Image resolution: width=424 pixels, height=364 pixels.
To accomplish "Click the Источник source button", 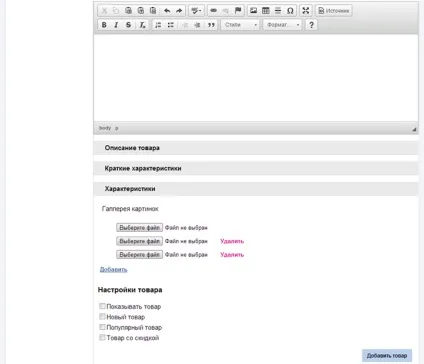I will [334, 11].
